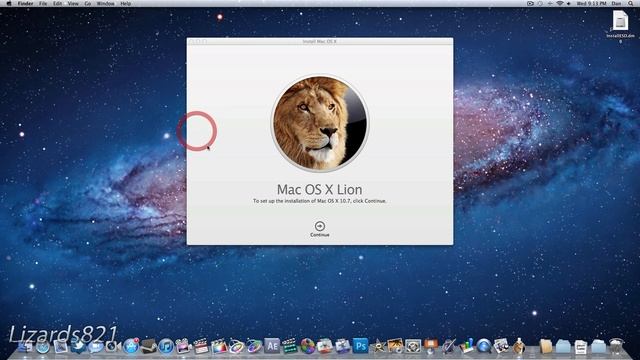The height and width of the screenshot is (360, 640).
Task: Open the Finder menu
Action: 25,3
